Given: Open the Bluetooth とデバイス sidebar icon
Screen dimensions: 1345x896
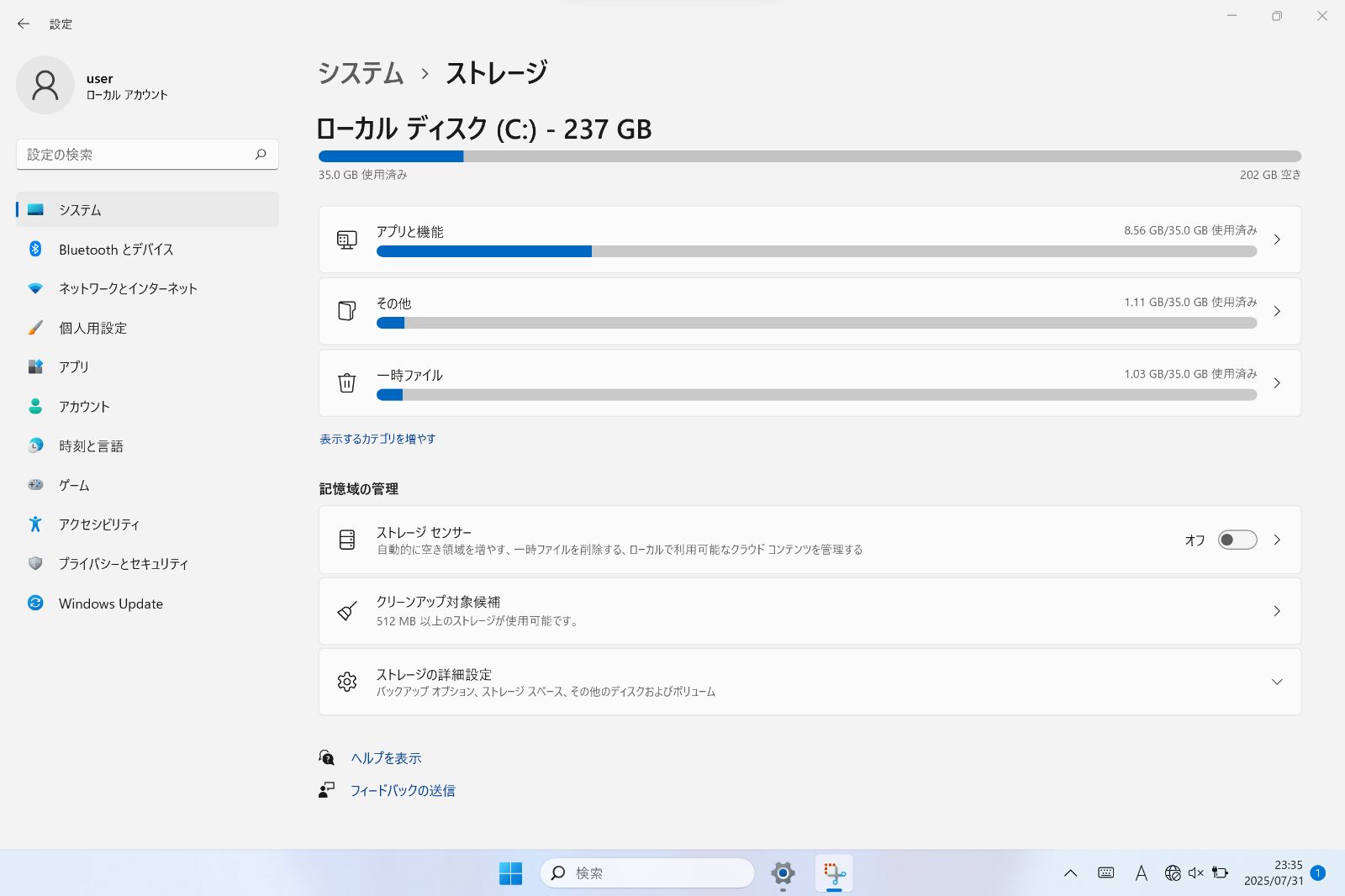Looking at the screenshot, I should [x=34, y=249].
